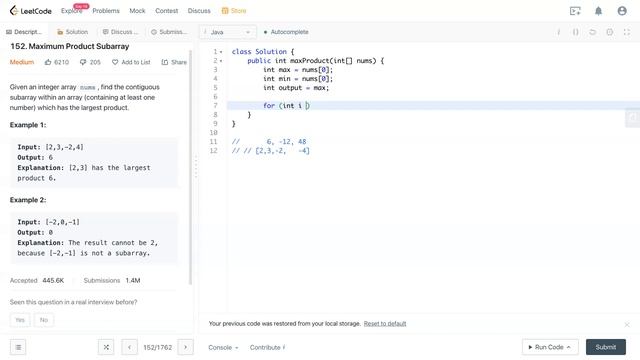
Task: Open the Discuss item in top navigation
Action: [x=199, y=11]
